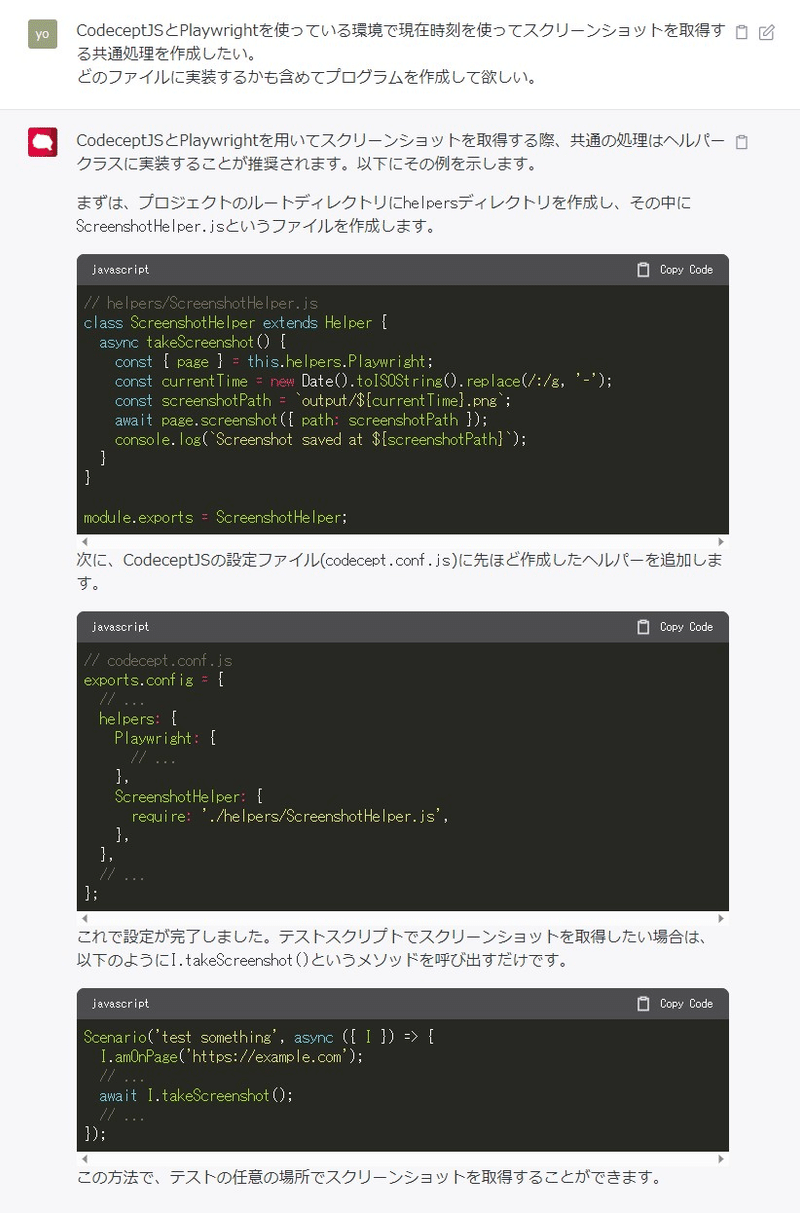800x1213 pixels.
Task: Click javascript label of first code block
Action: coord(120,270)
